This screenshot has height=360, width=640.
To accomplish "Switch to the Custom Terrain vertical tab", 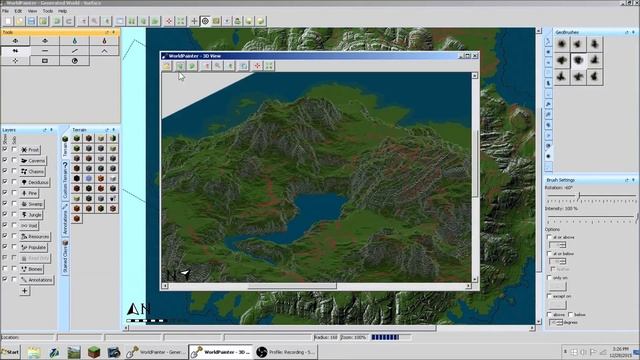I will pos(65,181).
